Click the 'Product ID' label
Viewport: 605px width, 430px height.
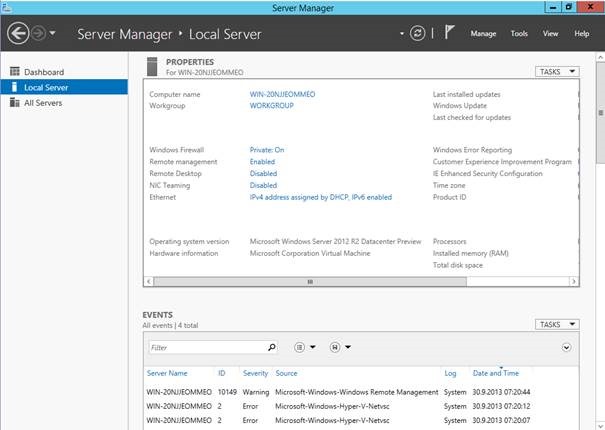(449, 197)
